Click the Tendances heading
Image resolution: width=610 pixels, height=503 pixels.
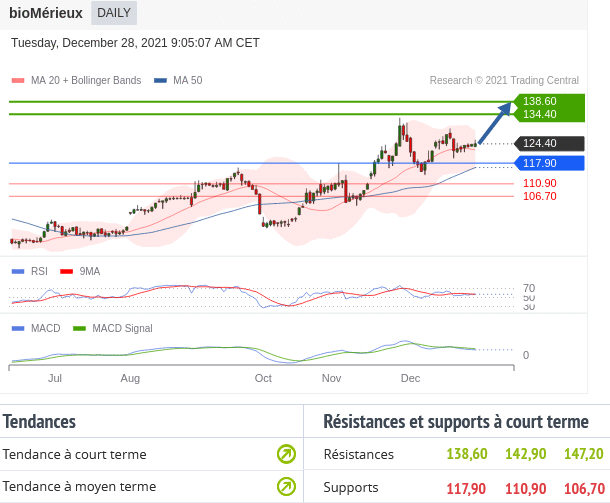pyautogui.click(x=39, y=422)
